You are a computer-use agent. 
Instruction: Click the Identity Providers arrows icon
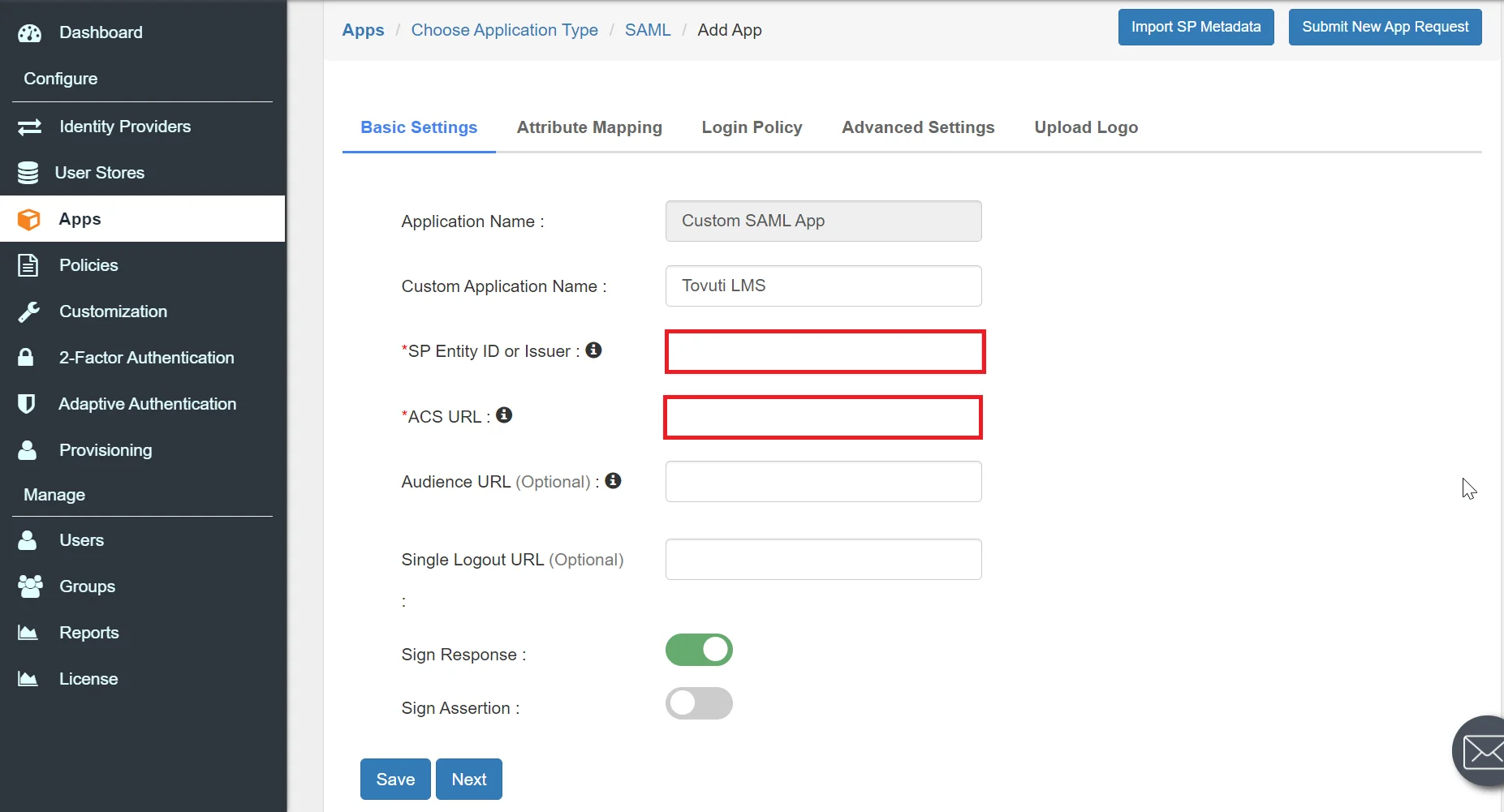pos(29,127)
